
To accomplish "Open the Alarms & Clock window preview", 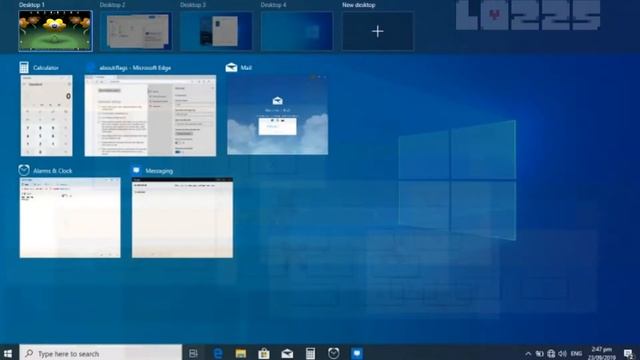I will click(x=70, y=218).
